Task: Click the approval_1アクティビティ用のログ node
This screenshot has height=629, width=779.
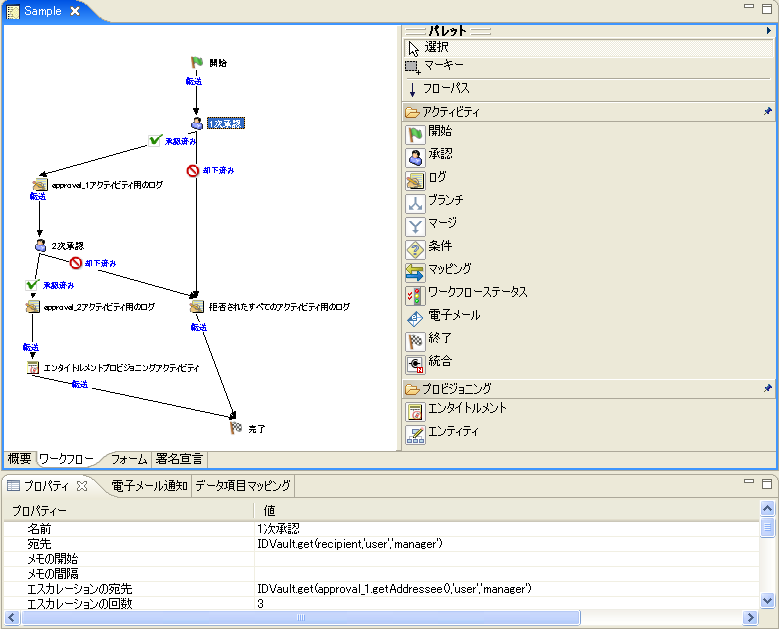Action: pyautogui.click(x=39, y=185)
